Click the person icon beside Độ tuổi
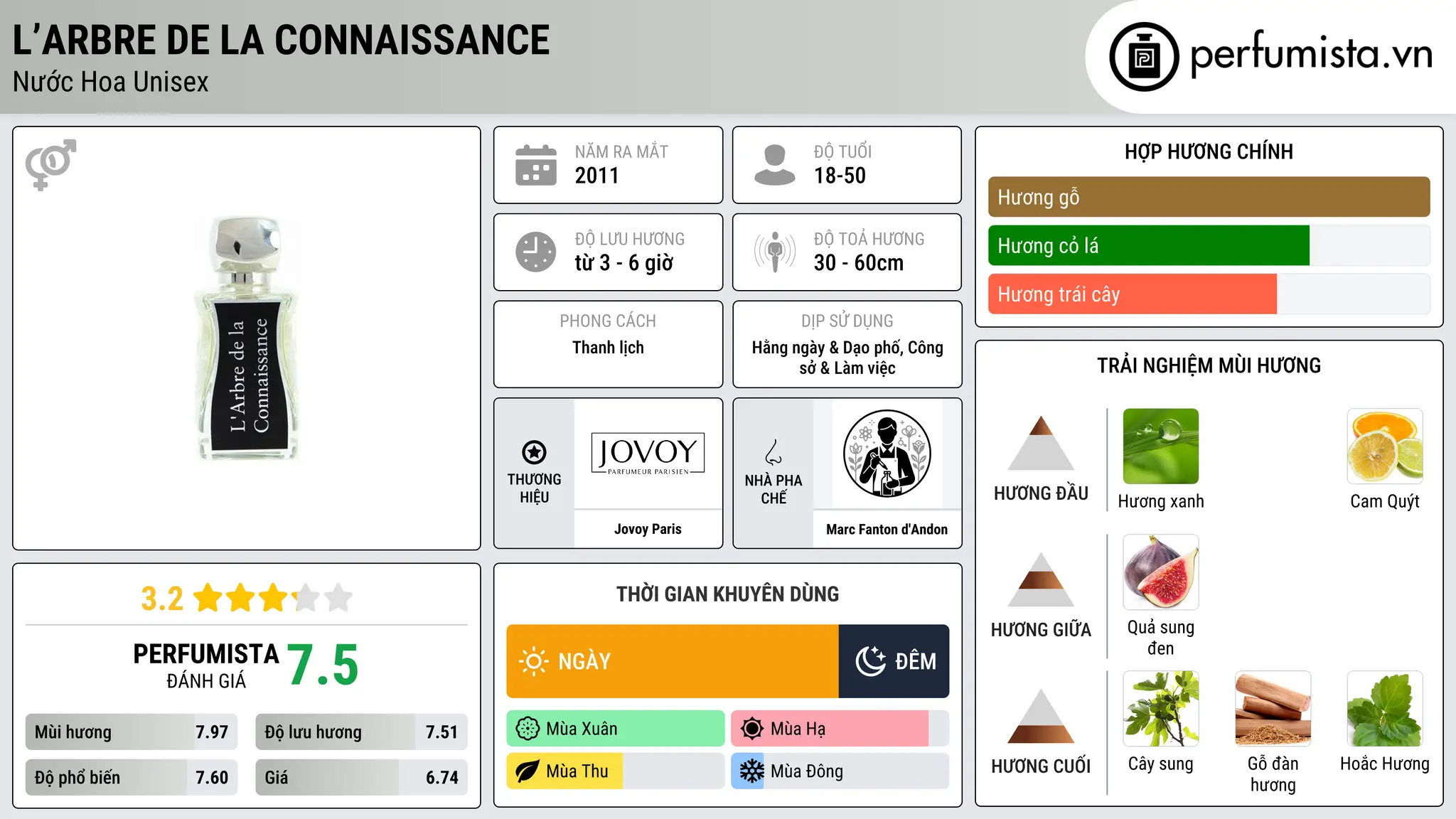Viewport: 1456px width, 819px height. tap(775, 165)
